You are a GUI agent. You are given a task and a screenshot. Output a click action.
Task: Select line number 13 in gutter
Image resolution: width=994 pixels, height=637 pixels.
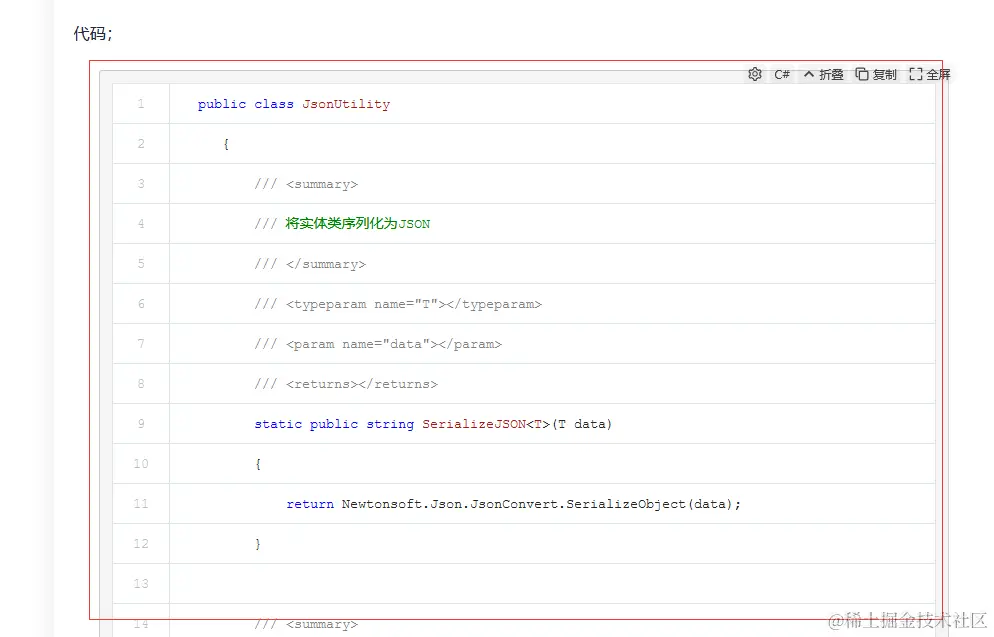(141, 583)
